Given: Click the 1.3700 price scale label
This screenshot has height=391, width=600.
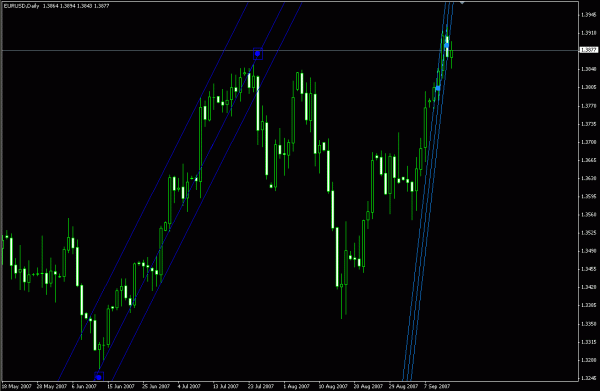Looking at the screenshot, I should coord(589,142).
